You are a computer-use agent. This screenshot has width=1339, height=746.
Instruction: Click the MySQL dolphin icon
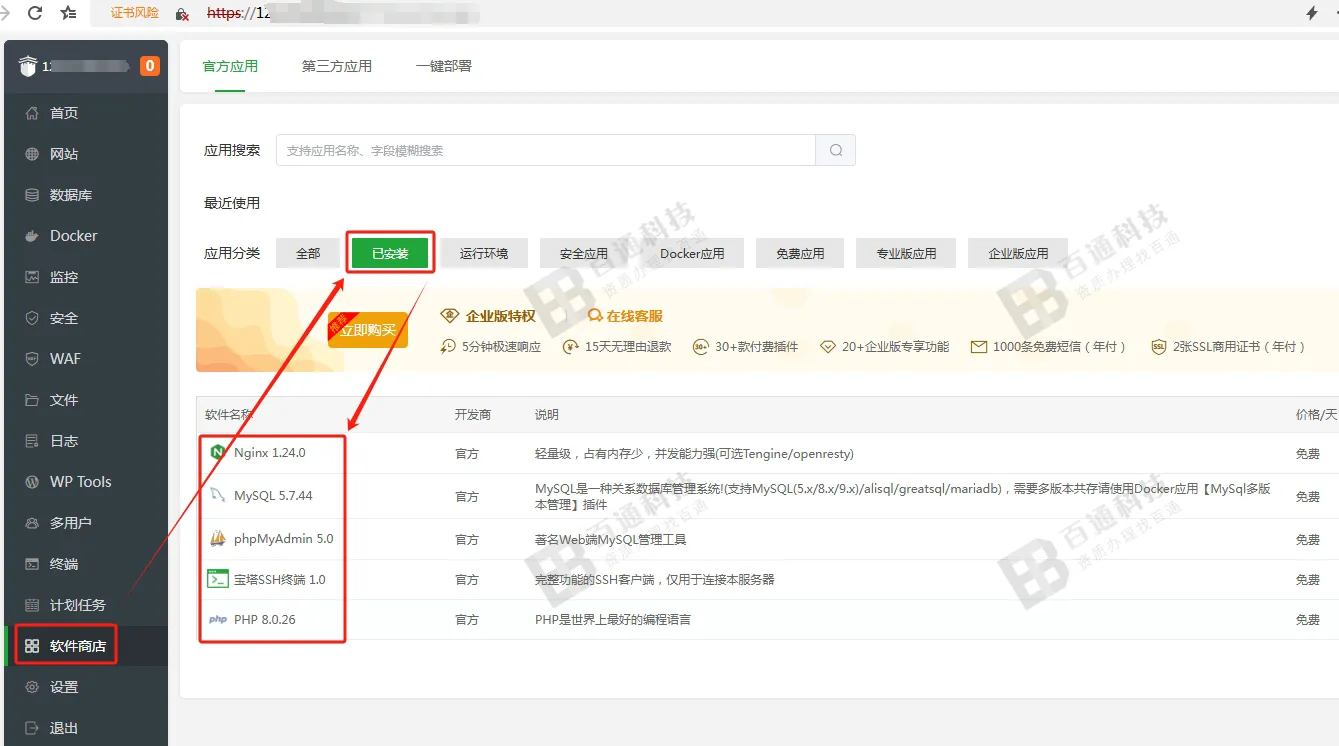[217, 496]
